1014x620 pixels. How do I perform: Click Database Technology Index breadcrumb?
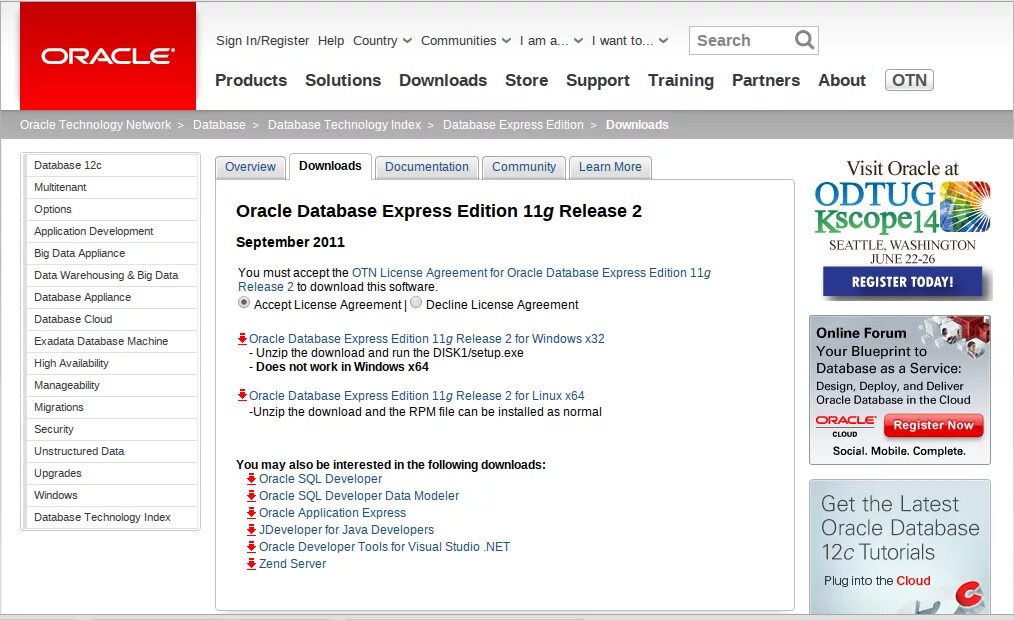pos(345,125)
